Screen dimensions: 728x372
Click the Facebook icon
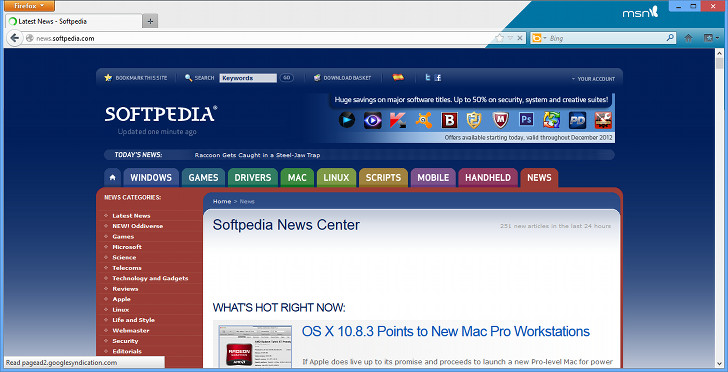(438, 78)
